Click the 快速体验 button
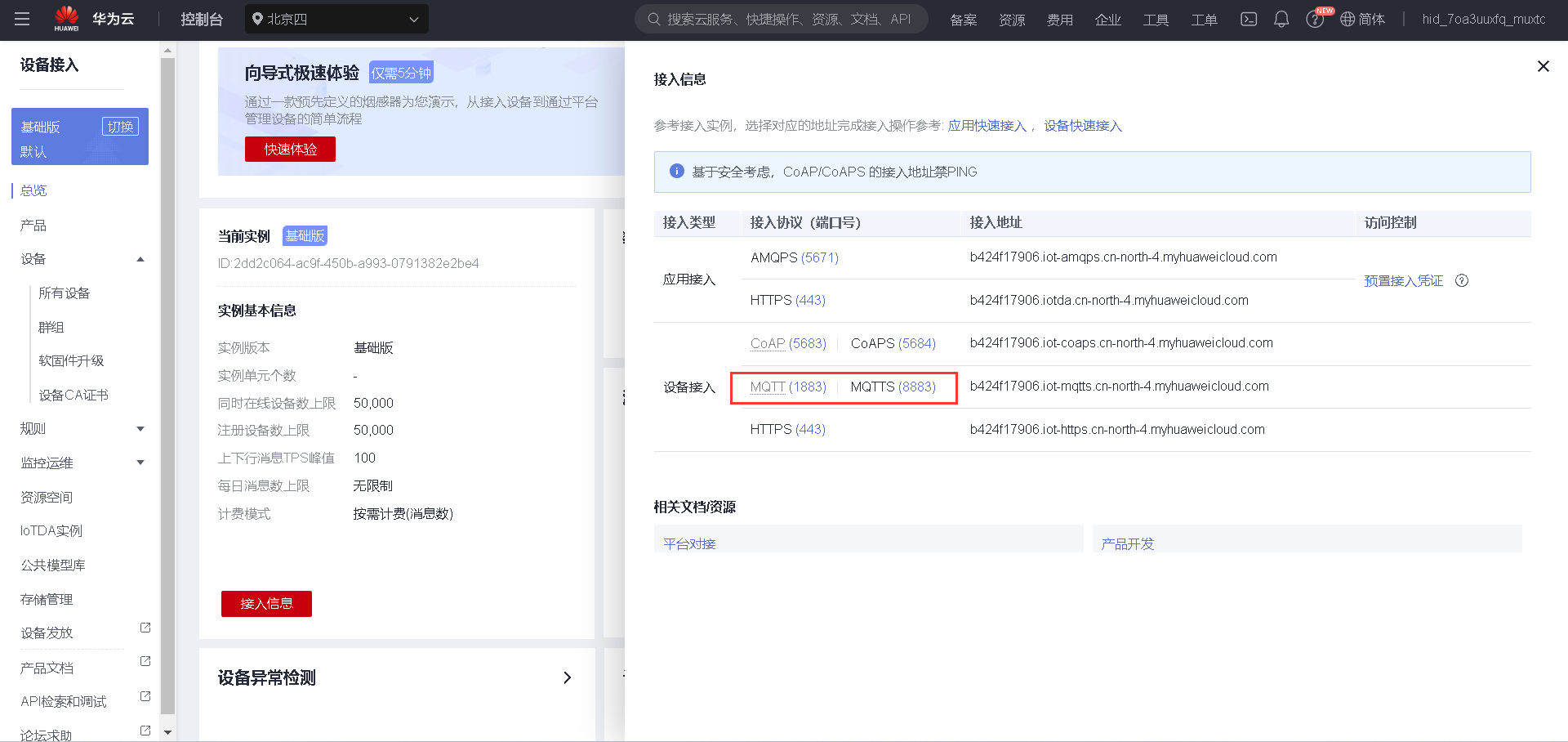 click(x=290, y=149)
